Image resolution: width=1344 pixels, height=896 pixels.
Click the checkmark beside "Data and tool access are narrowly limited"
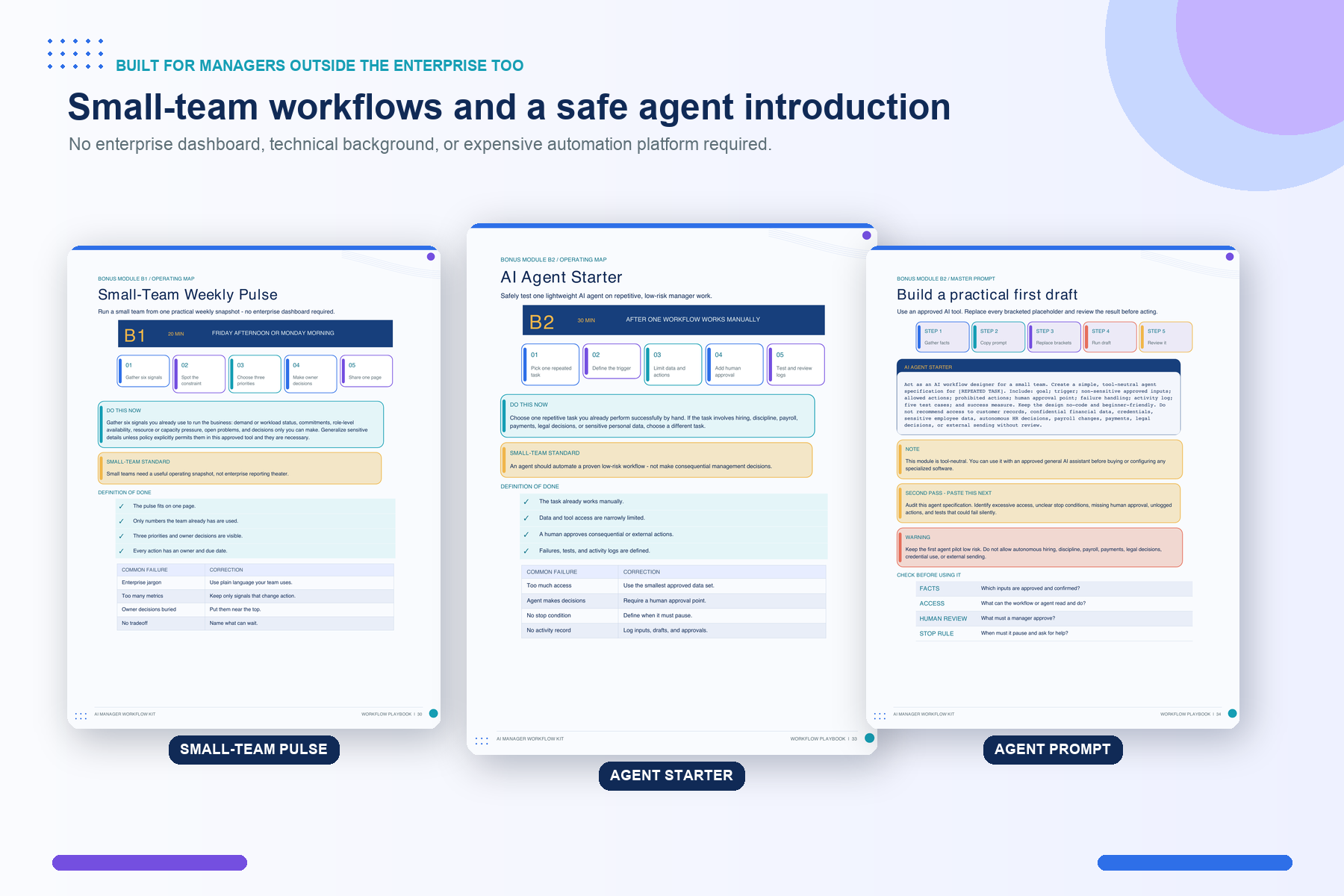[526, 518]
